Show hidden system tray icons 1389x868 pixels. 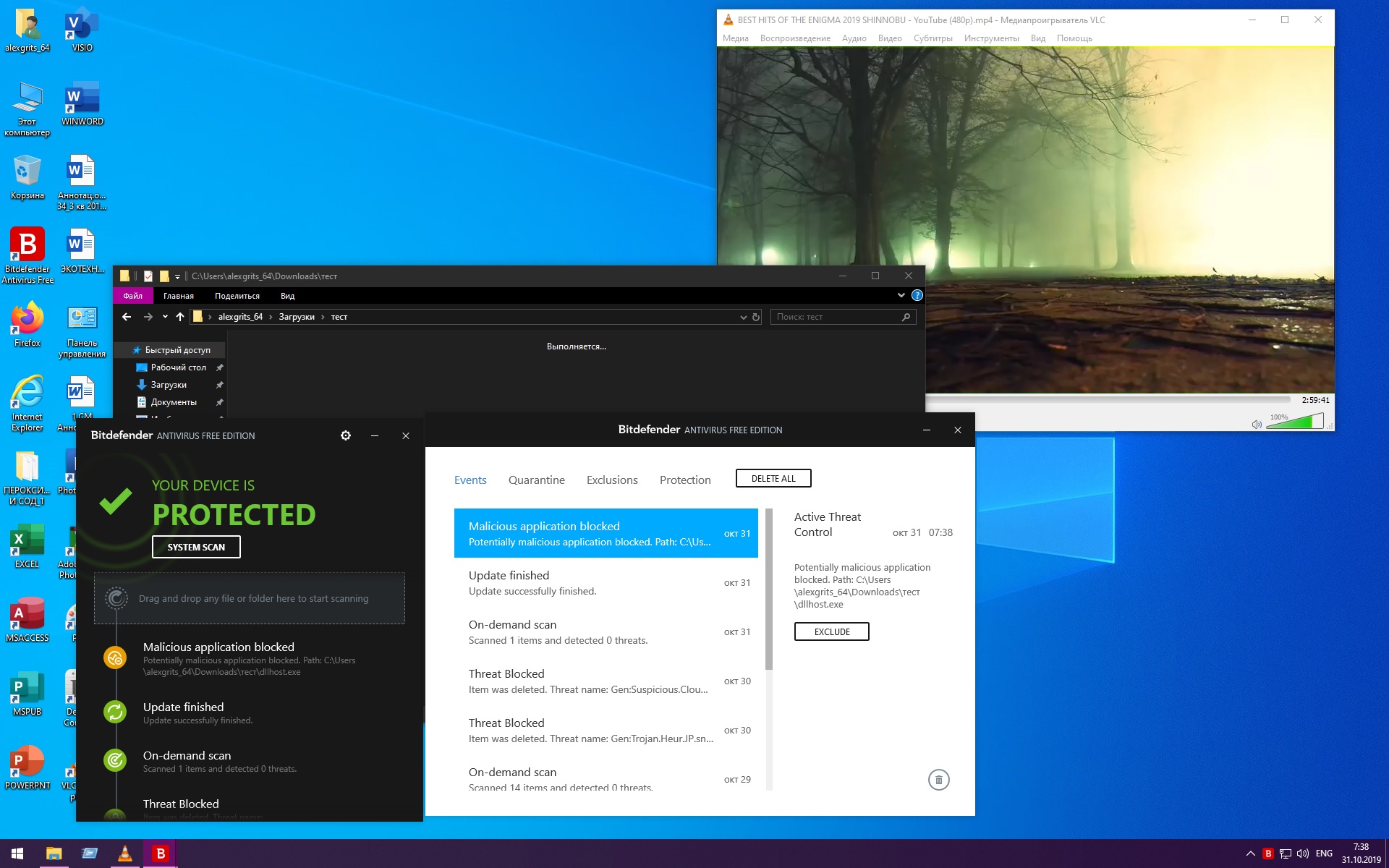1250,854
